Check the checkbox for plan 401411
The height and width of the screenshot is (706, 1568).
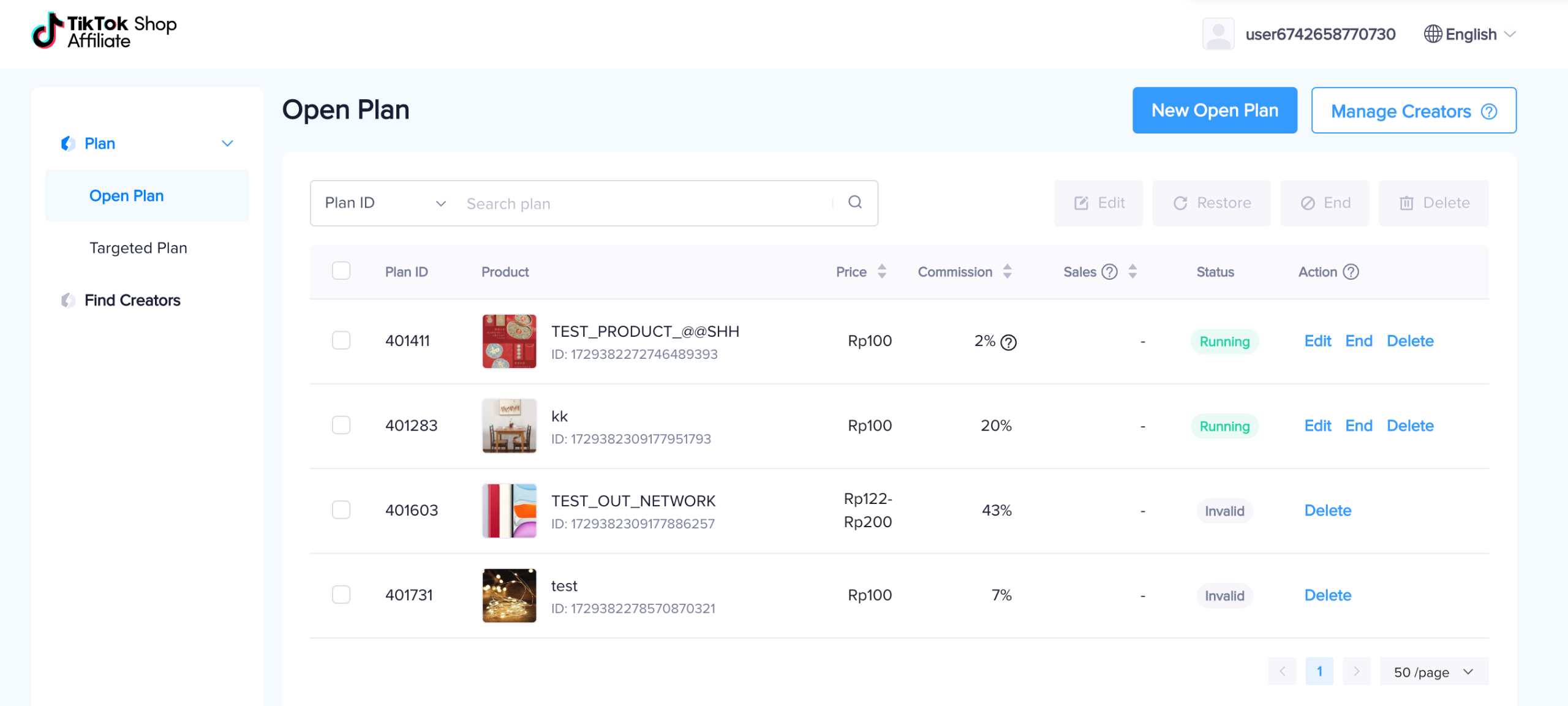(x=341, y=341)
